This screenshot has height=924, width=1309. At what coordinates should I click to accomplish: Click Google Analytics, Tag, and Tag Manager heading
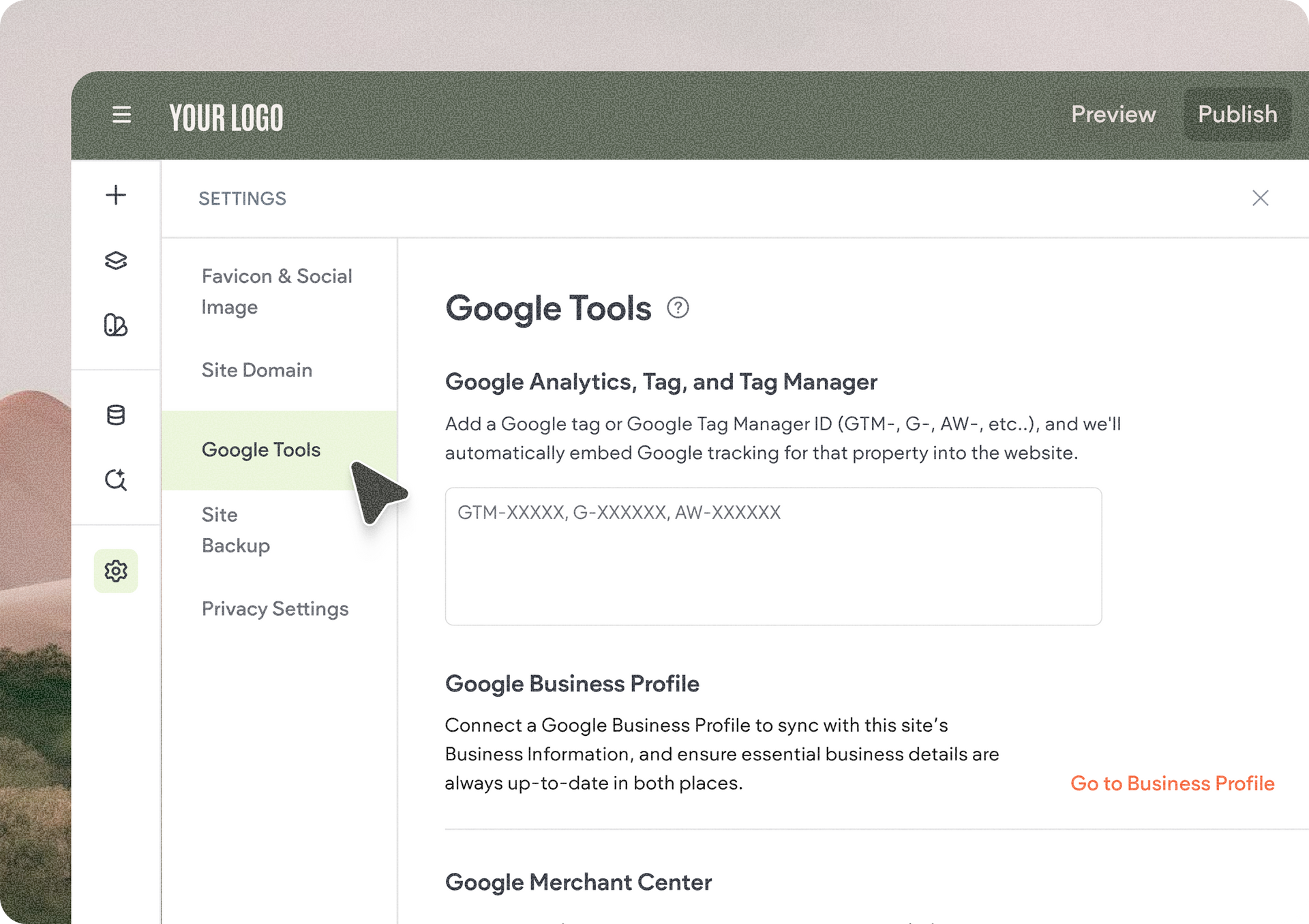pos(661,382)
